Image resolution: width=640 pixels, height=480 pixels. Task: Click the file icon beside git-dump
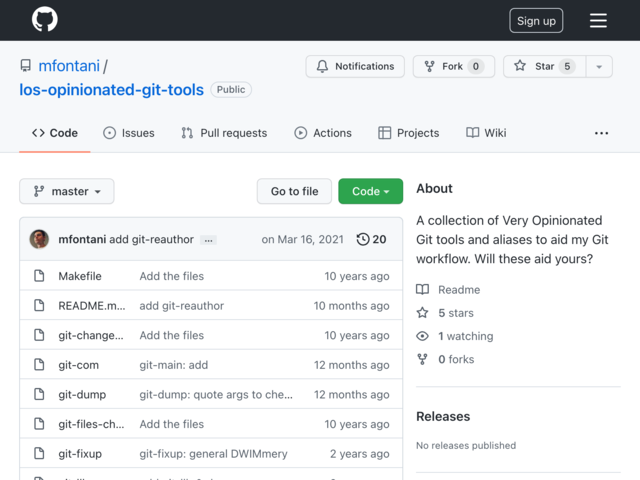39,394
